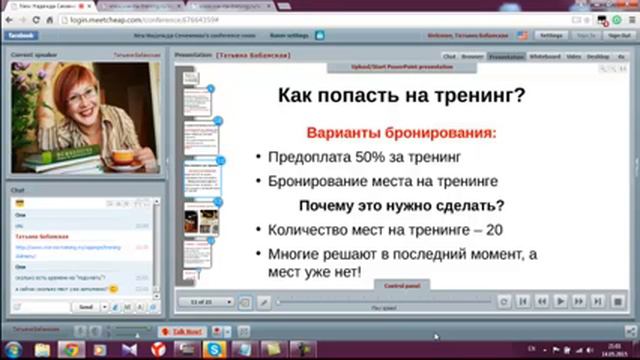Open the dropdown arrow next to Send
The height and width of the screenshot is (360, 640).
104,307
